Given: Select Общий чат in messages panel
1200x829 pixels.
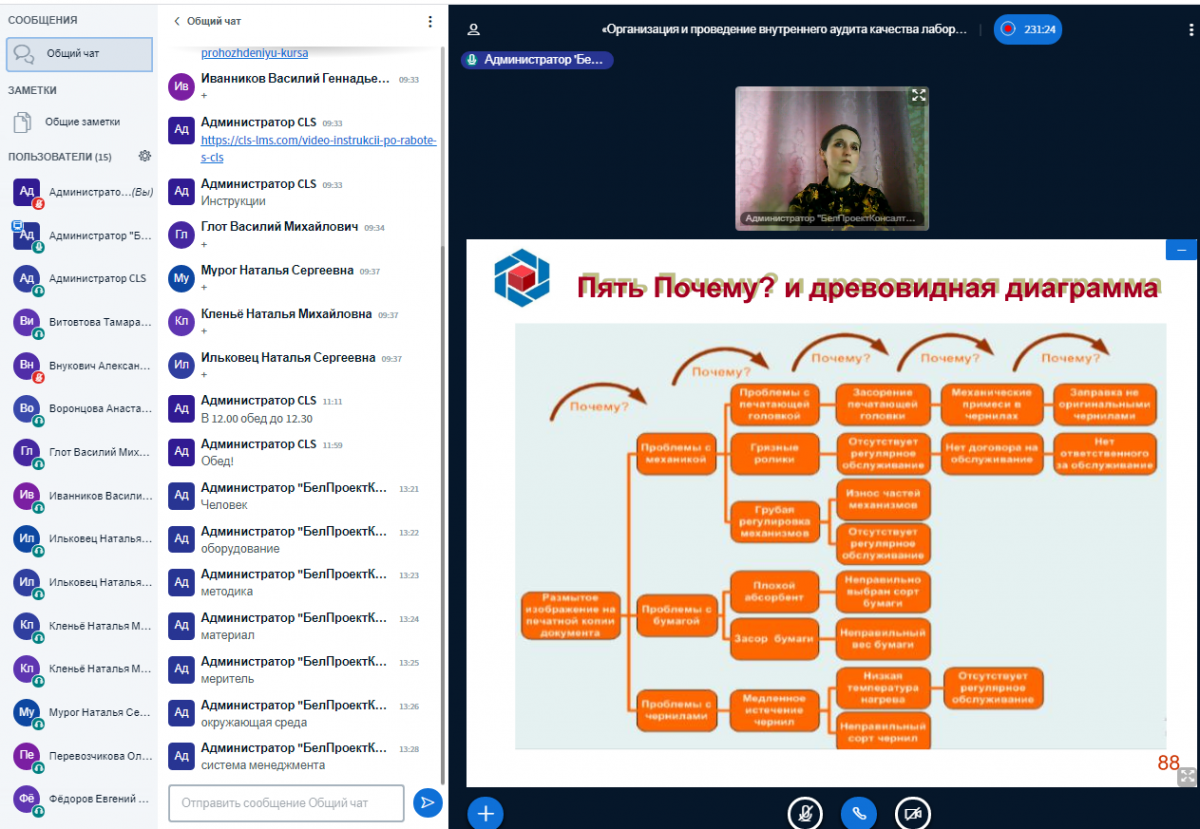Looking at the screenshot, I should 80,54.
